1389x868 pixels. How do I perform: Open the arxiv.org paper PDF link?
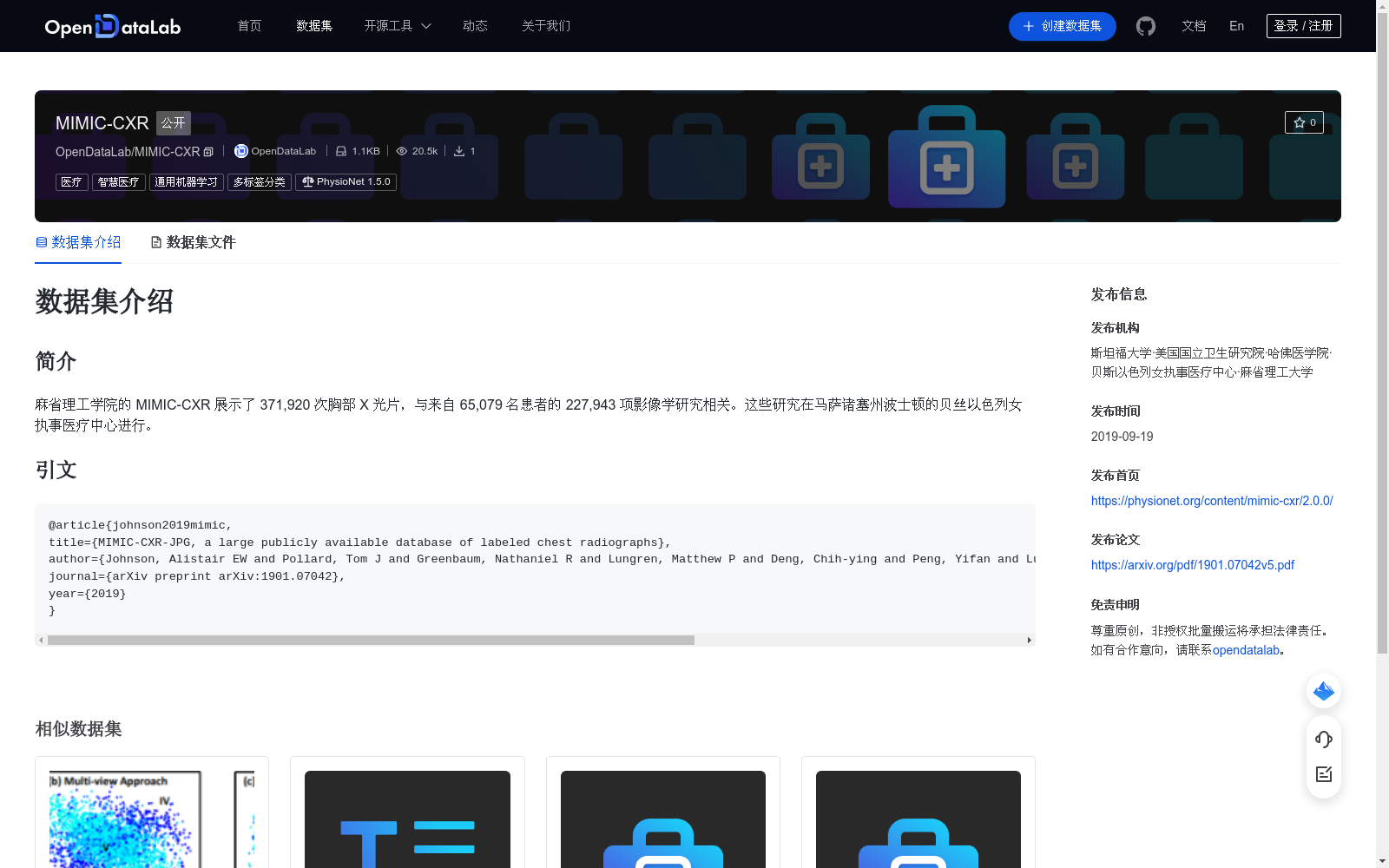click(x=1192, y=564)
